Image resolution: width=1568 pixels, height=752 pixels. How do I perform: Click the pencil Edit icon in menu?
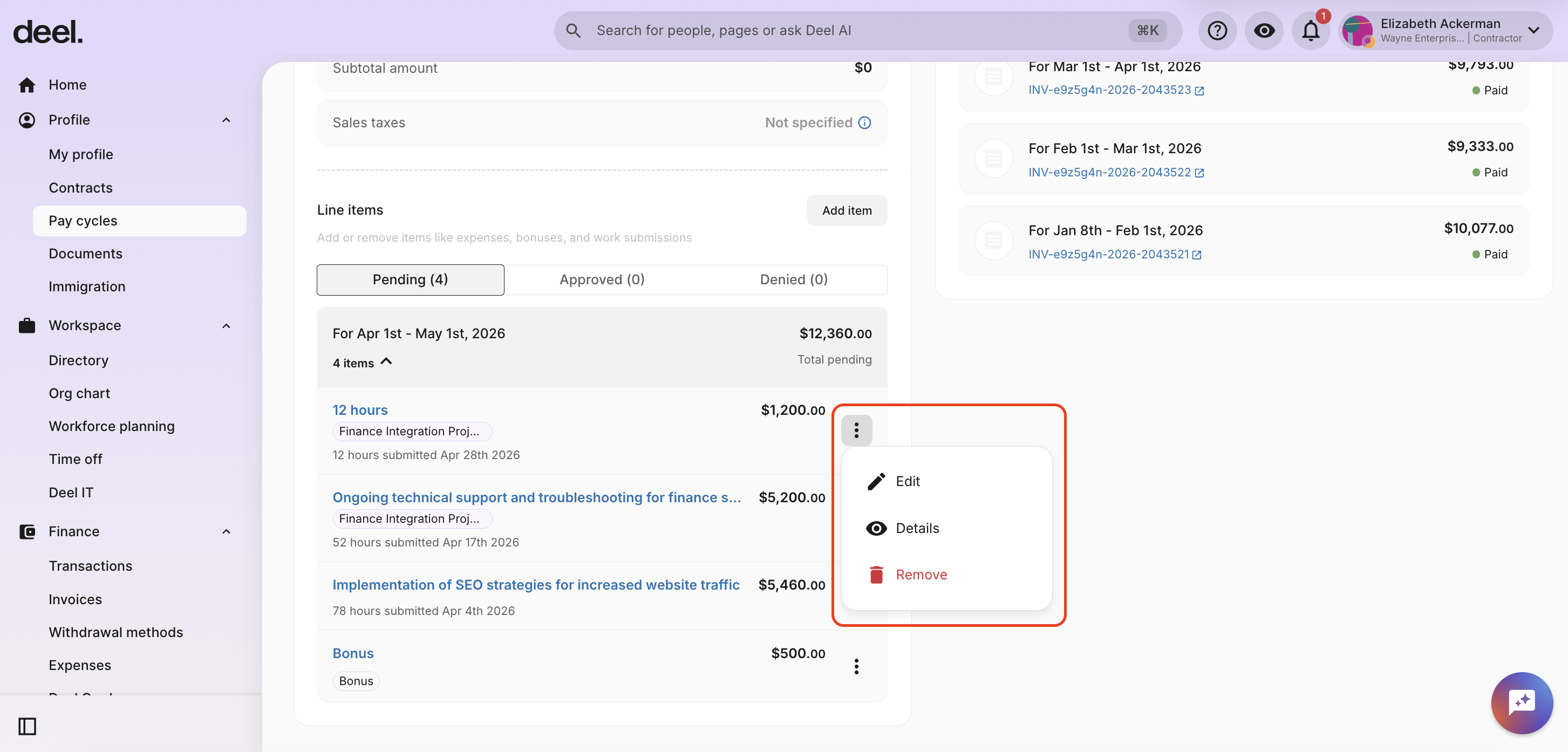pyautogui.click(x=876, y=481)
